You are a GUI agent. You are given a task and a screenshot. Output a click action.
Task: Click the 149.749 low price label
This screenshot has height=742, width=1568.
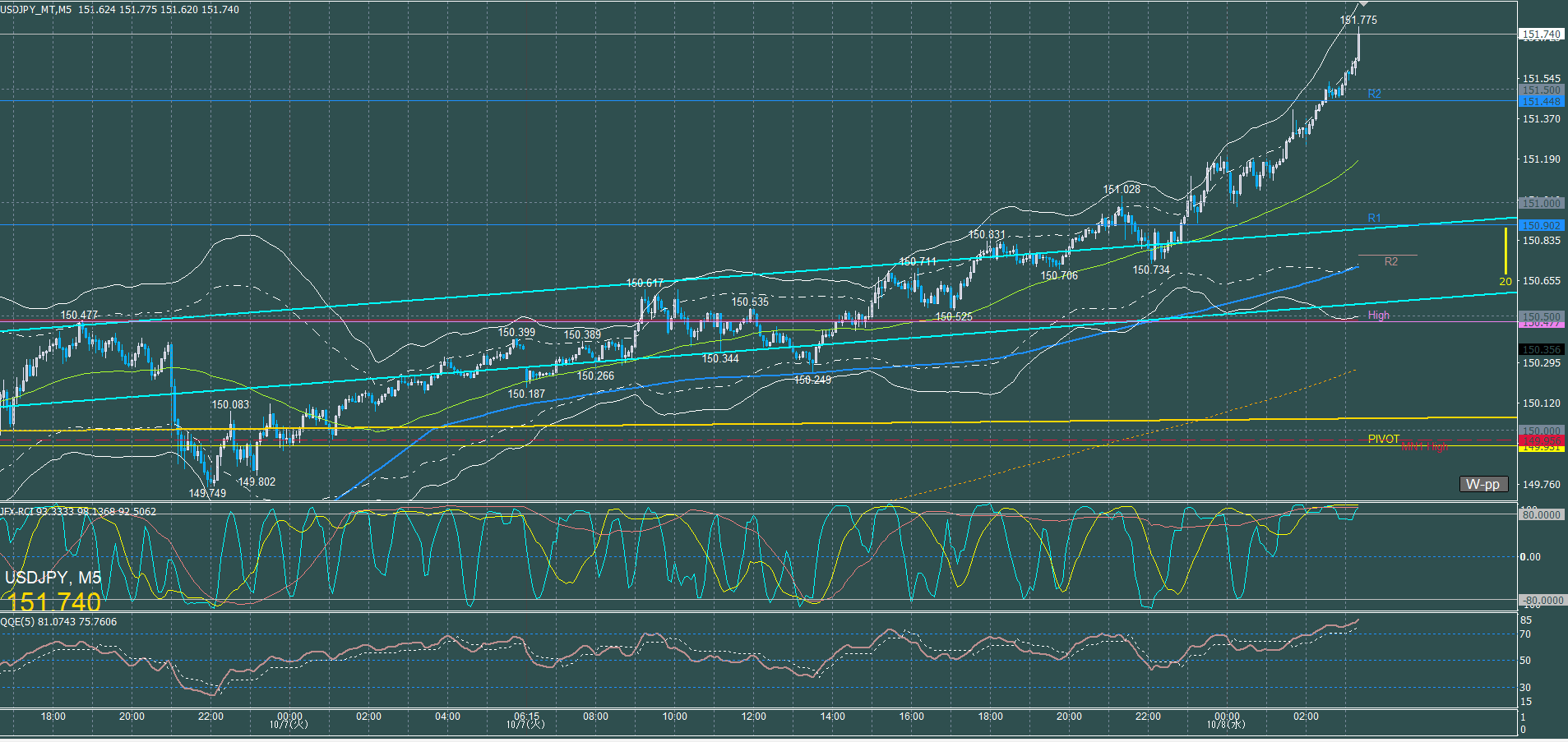point(207,493)
